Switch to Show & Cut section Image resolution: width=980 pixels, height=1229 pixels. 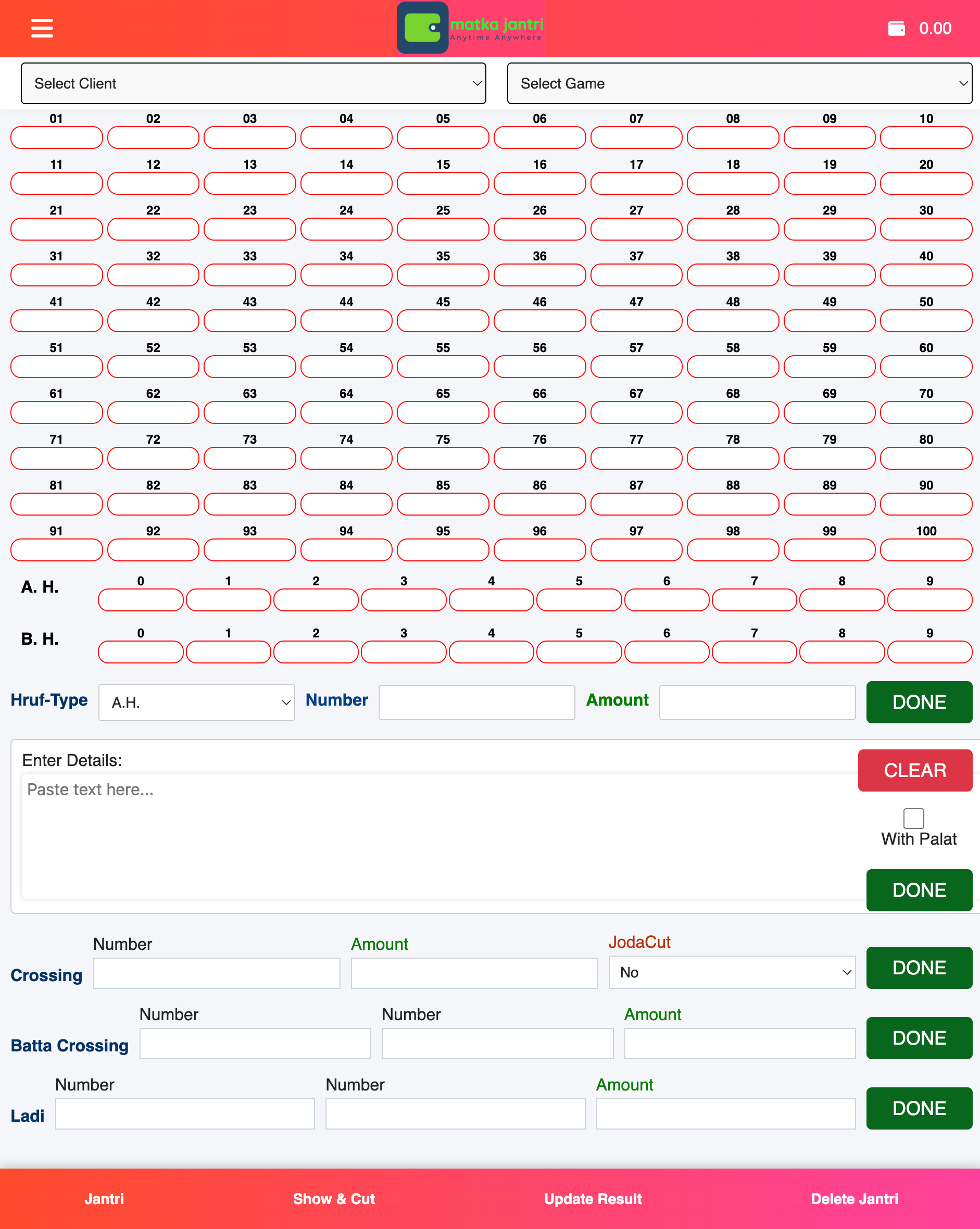[333, 1199]
